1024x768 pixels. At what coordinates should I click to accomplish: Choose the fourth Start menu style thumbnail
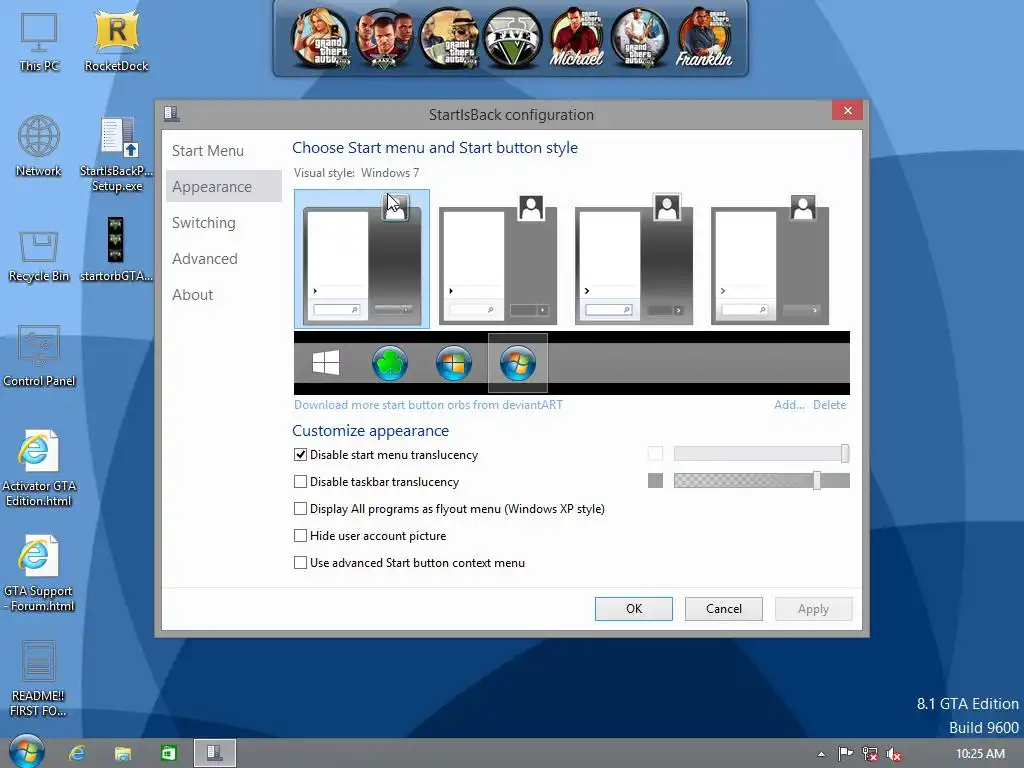[769, 259]
